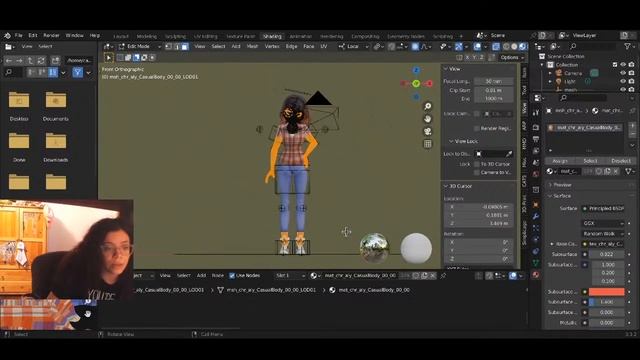Select the tweak tool in viewport toolbar
Screen dimensions: 640x360
click(109, 58)
